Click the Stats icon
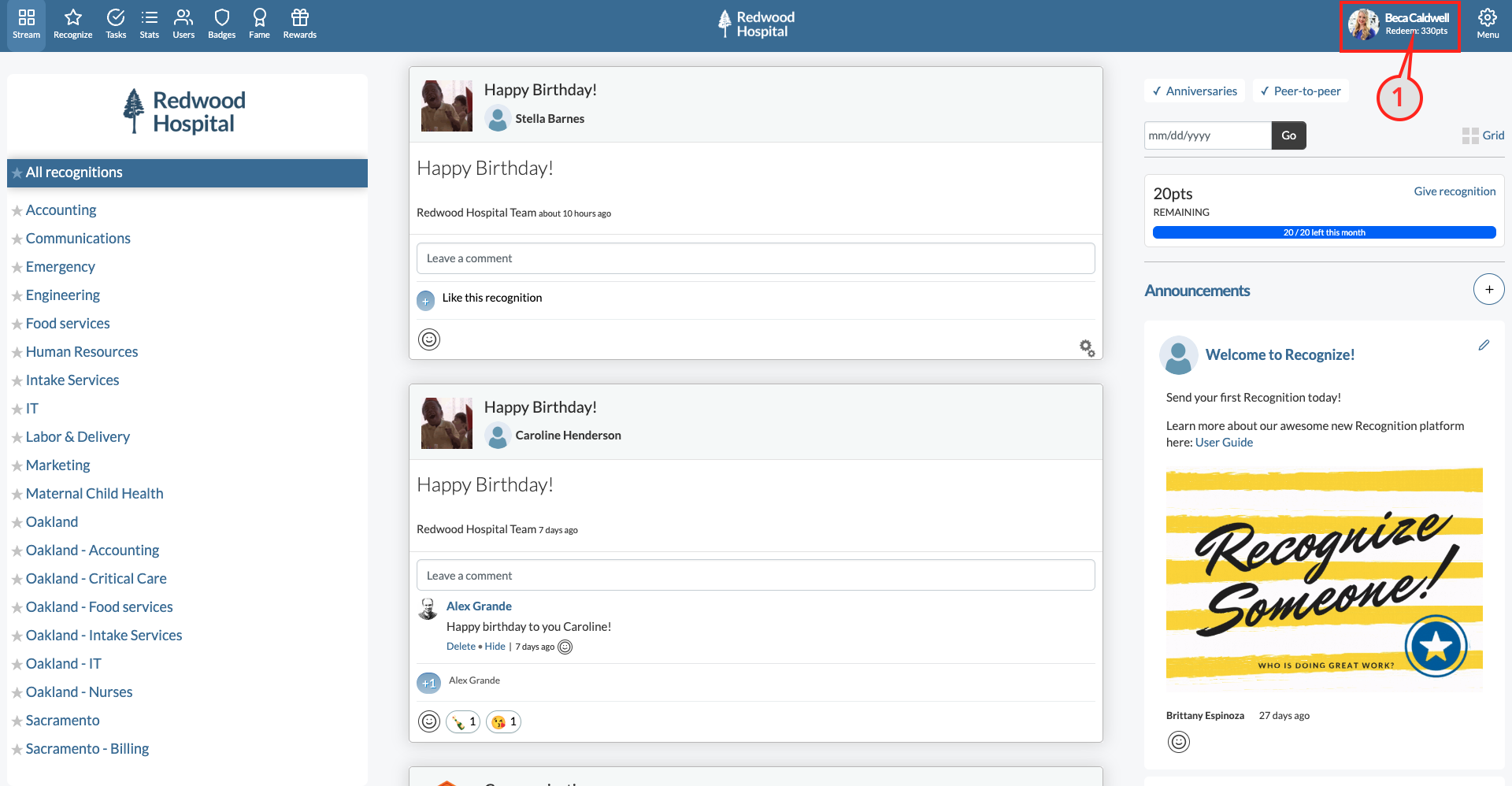1512x786 pixels. click(149, 24)
